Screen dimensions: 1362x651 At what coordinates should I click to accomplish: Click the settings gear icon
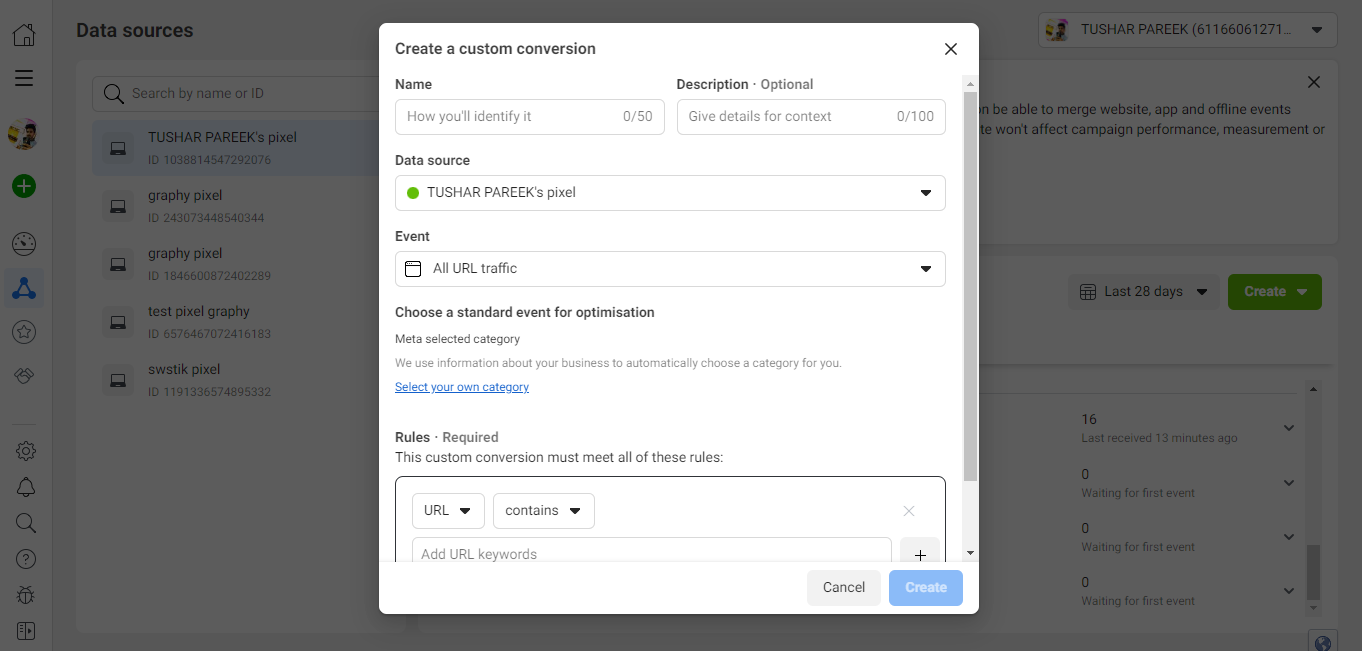pos(26,451)
